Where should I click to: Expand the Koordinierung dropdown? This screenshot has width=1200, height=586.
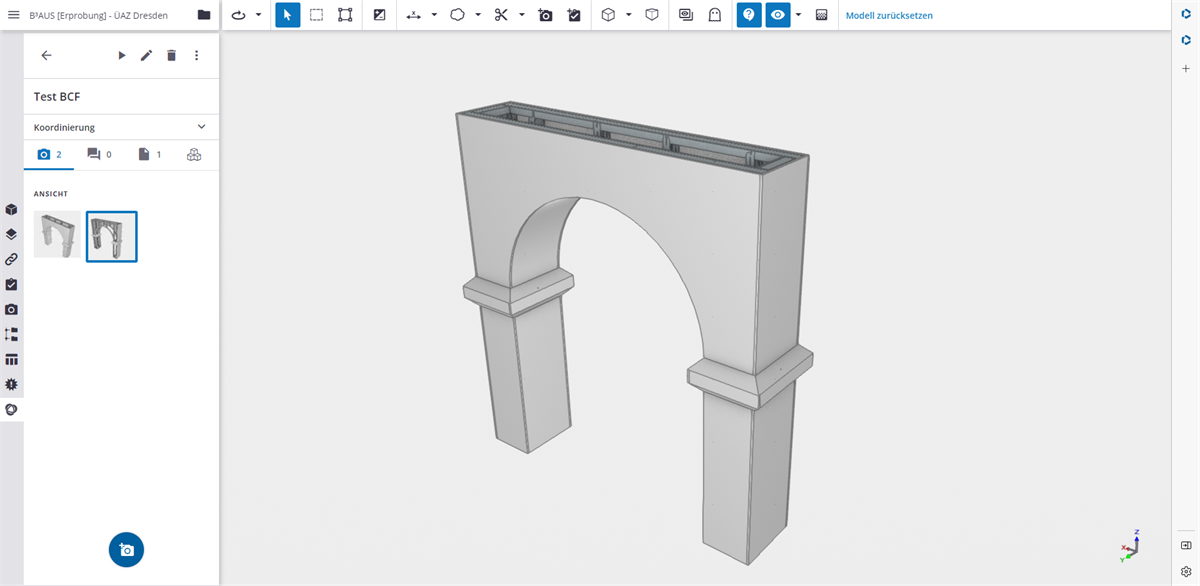click(201, 127)
